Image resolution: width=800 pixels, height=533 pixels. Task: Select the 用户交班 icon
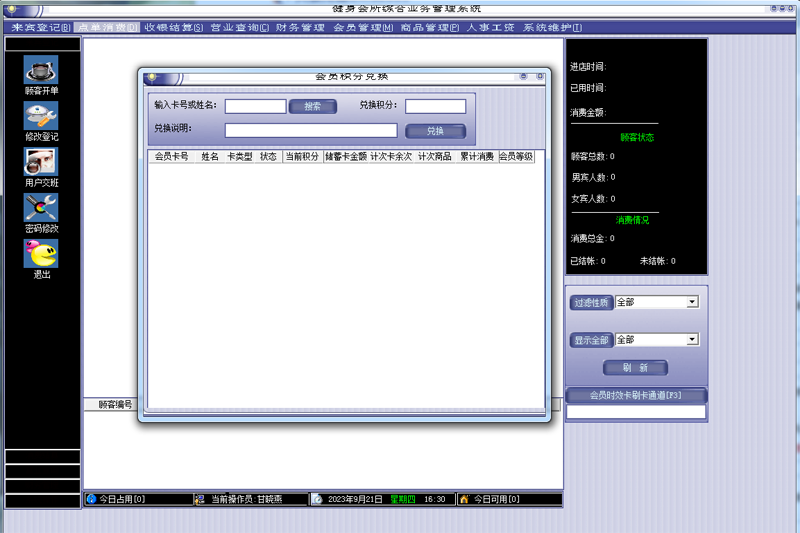pos(41,162)
